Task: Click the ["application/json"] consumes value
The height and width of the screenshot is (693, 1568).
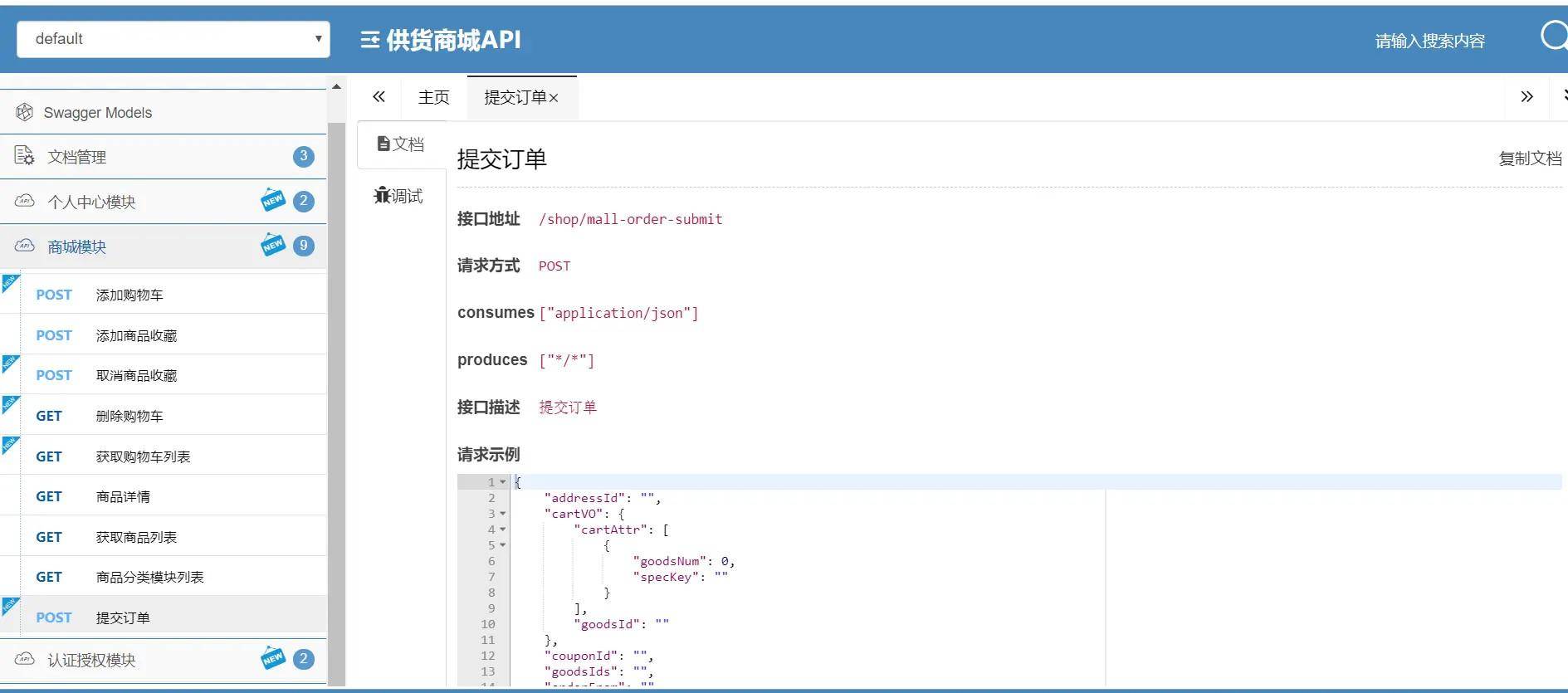Action: pyautogui.click(x=619, y=313)
